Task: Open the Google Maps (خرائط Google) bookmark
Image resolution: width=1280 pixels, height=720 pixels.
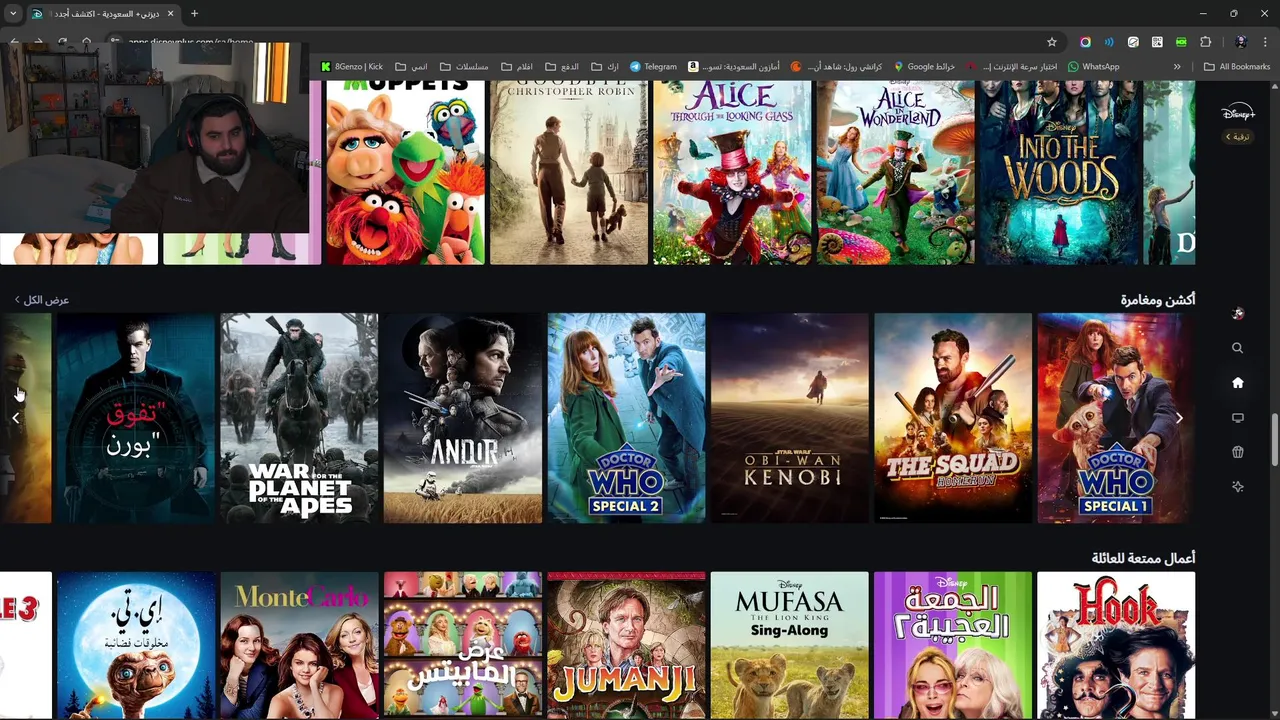Action: tap(924, 67)
